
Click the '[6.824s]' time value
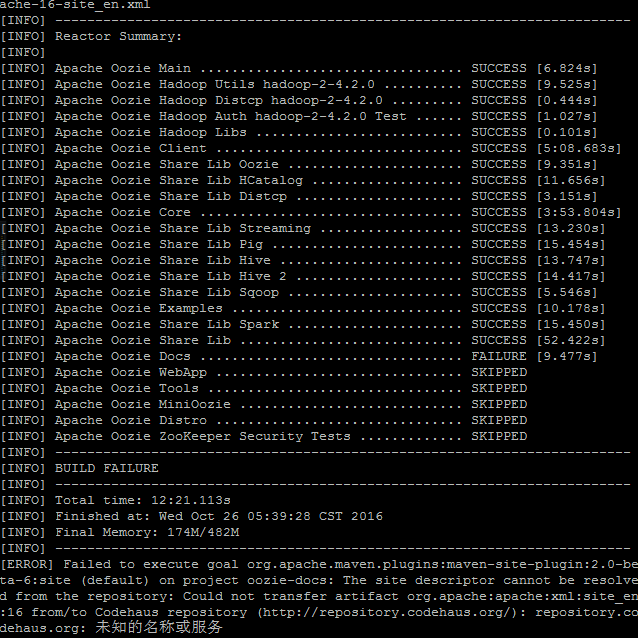coord(567,68)
